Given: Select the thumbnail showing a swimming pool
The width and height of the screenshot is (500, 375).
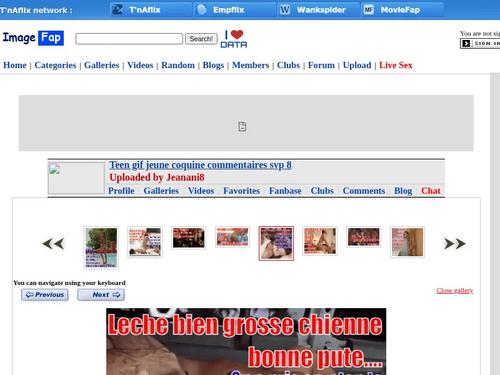Looking at the screenshot, I should tap(101, 248).
